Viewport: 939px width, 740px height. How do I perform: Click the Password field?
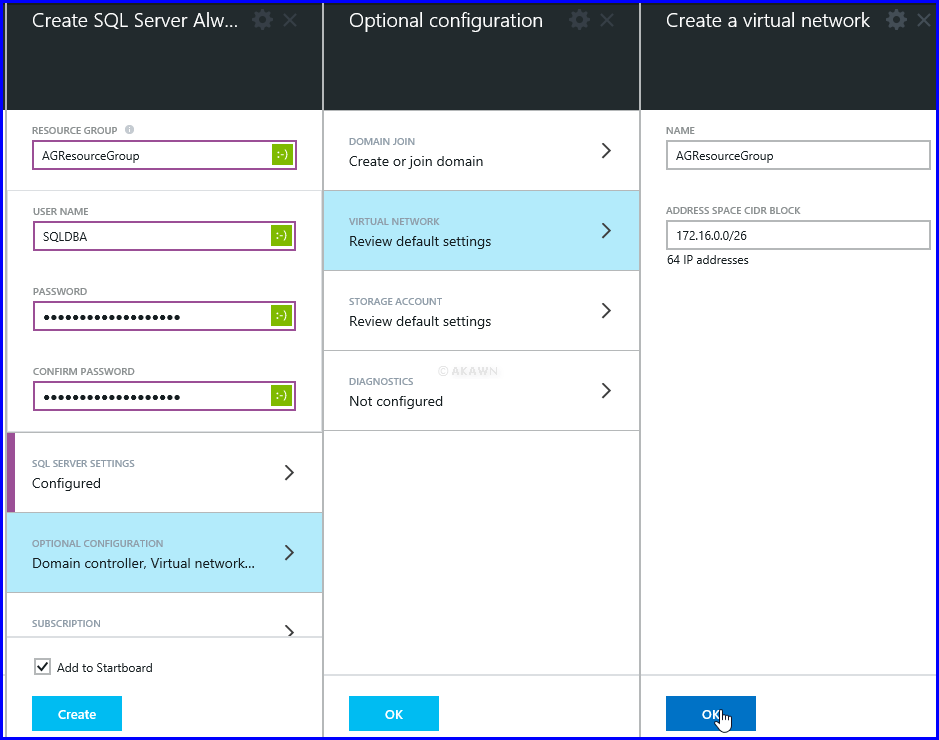click(164, 316)
